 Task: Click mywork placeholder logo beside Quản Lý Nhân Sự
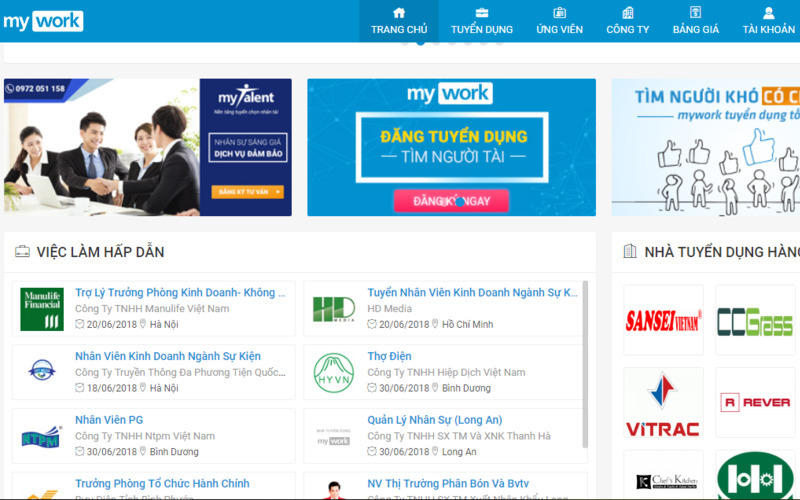coord(334,438)
